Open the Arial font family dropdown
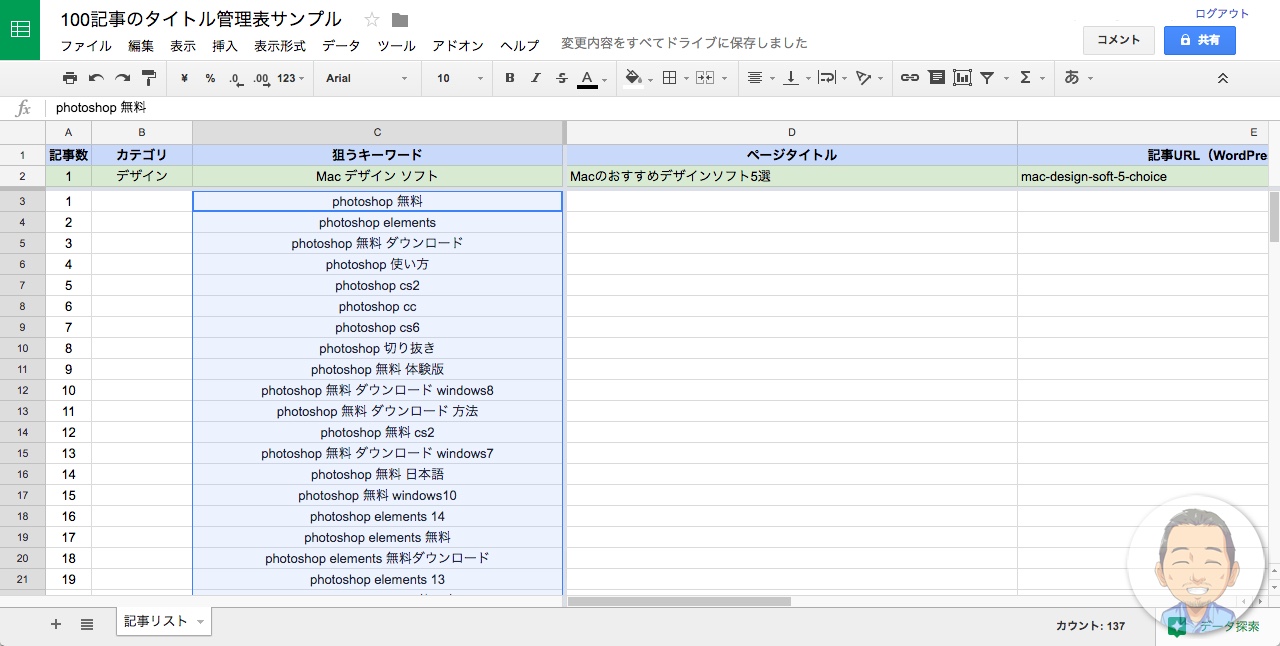The height and width of the screenshot is (646, 1280). pyautogui.click(x=367, y=78)
